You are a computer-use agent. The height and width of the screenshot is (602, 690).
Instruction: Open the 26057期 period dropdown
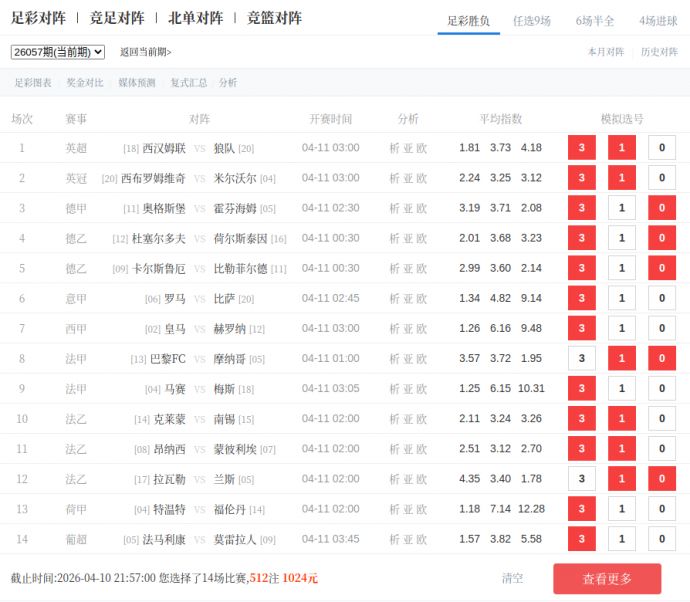point(57,52)
